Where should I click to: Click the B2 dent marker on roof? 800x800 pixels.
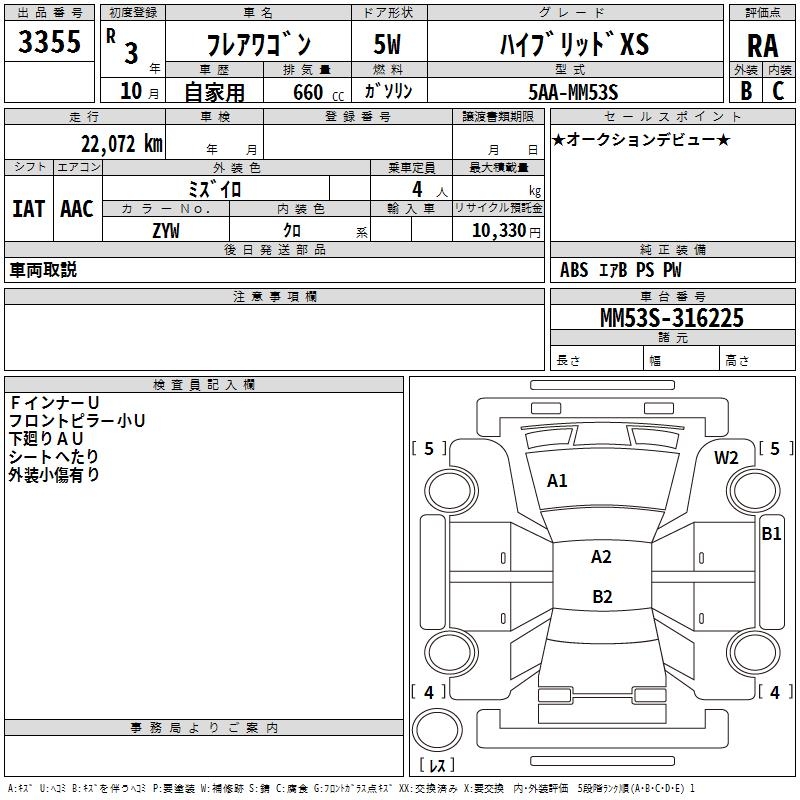pyautogui.click(x=601, y=597)
